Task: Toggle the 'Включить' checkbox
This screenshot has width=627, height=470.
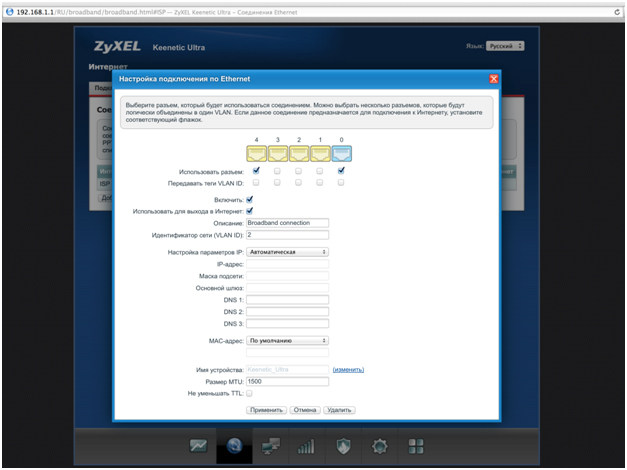Action: point(249,199)
